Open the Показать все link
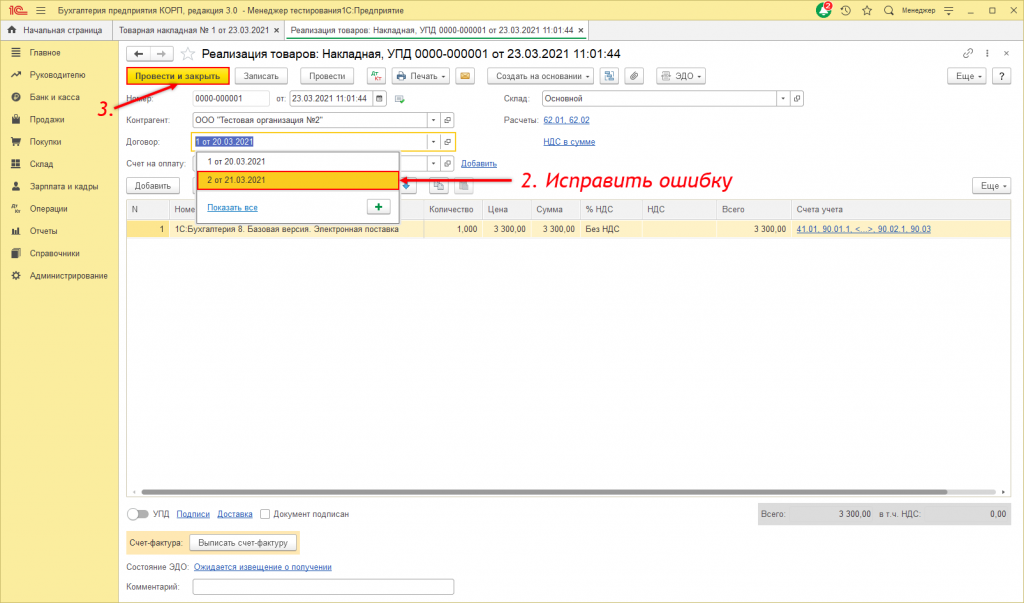The width and height of the screenshot is (1024, 603). tap(232, 208)
